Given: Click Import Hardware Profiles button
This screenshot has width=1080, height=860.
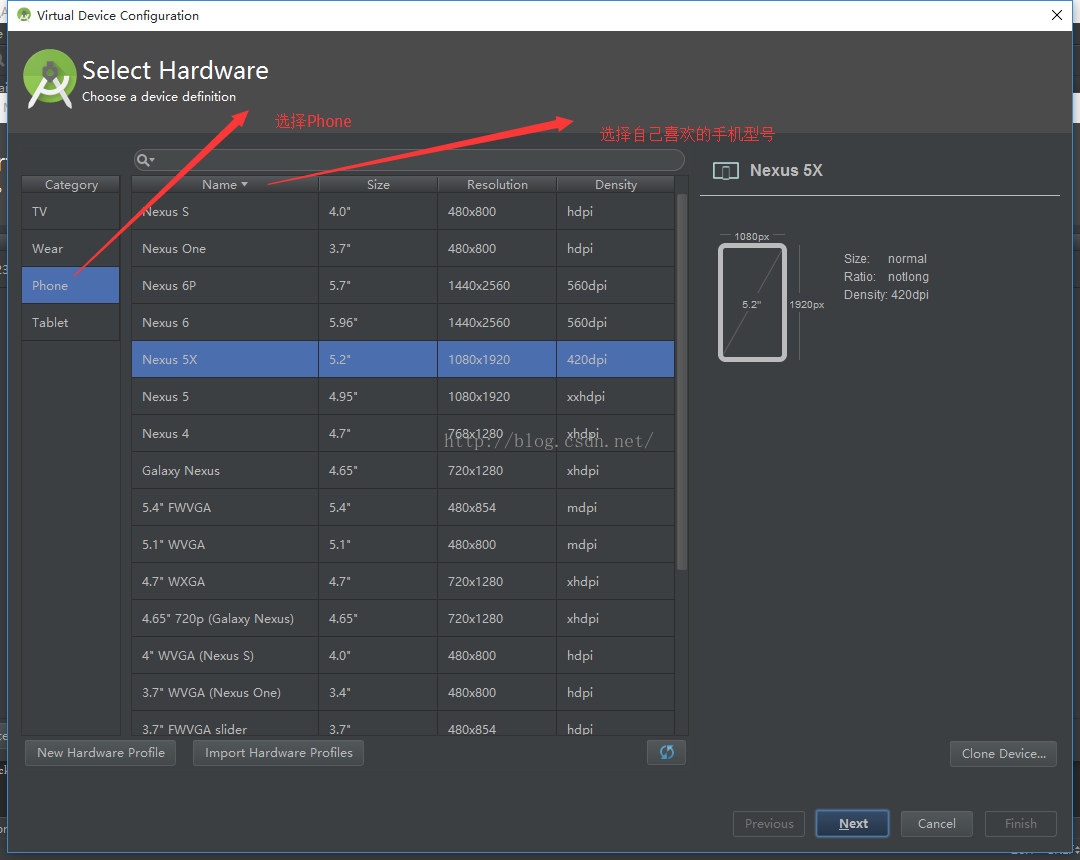Looking at the screenshot, I should pyautogui.click(x=278, y=753).
